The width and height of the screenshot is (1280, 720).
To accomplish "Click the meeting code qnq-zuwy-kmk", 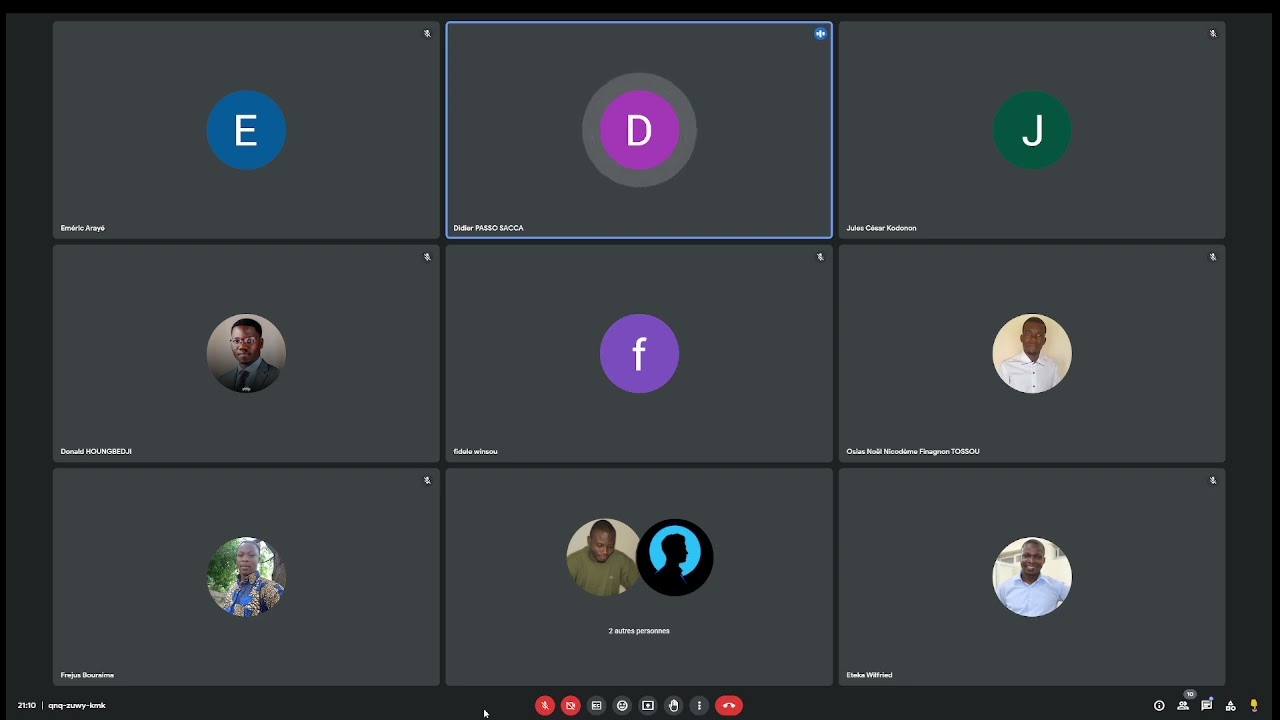I will pos(77,705).
